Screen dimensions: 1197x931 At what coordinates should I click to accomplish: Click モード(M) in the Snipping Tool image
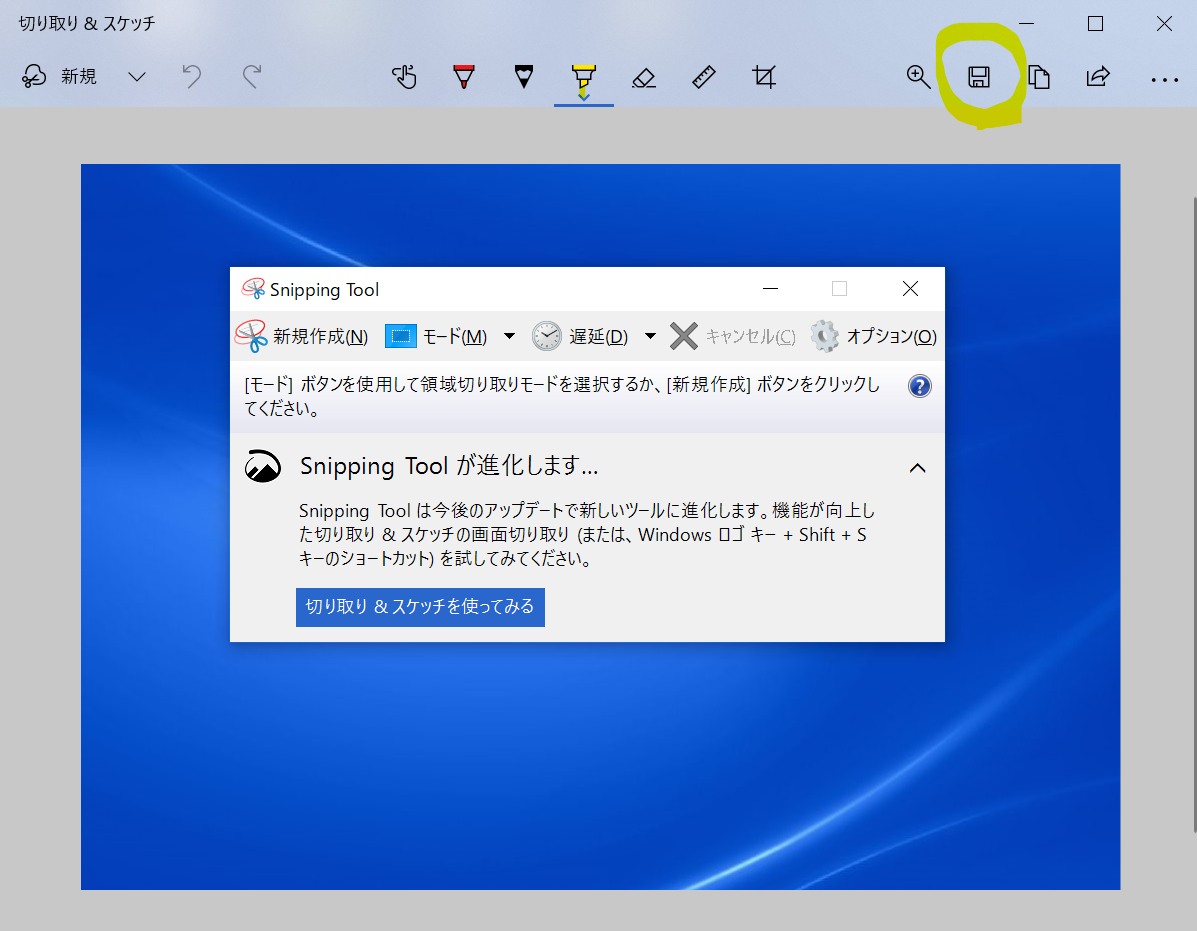[x=437, y=336]
